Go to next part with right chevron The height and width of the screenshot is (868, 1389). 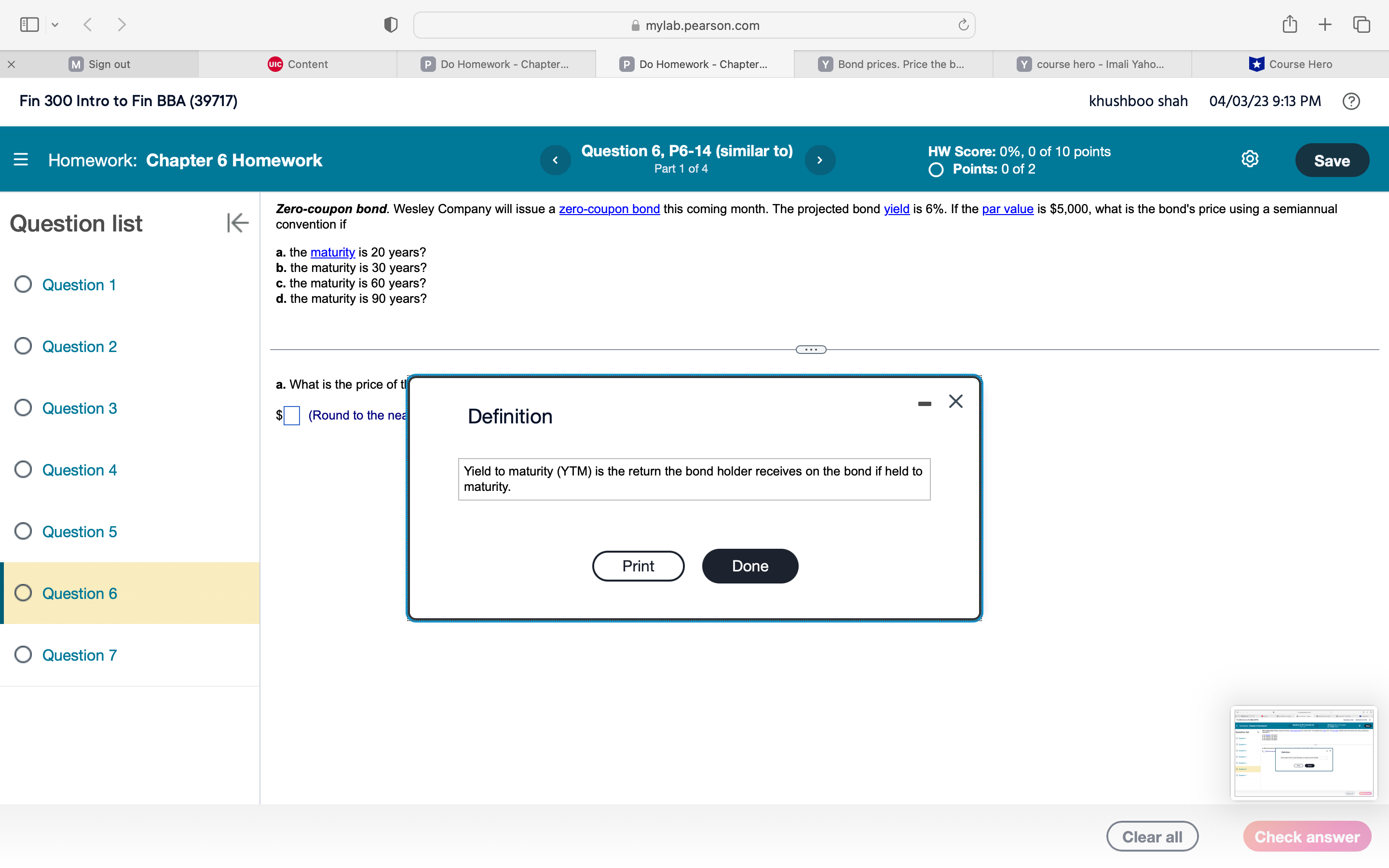tap(819, 160)
